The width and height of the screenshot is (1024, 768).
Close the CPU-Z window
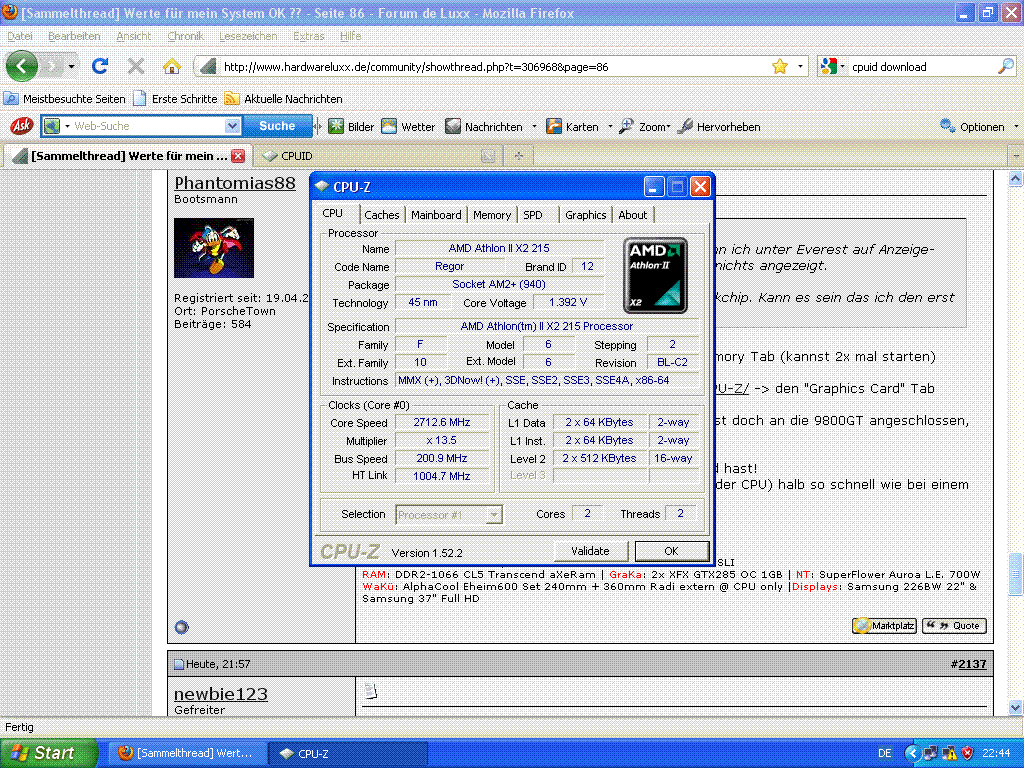[700, 187]
